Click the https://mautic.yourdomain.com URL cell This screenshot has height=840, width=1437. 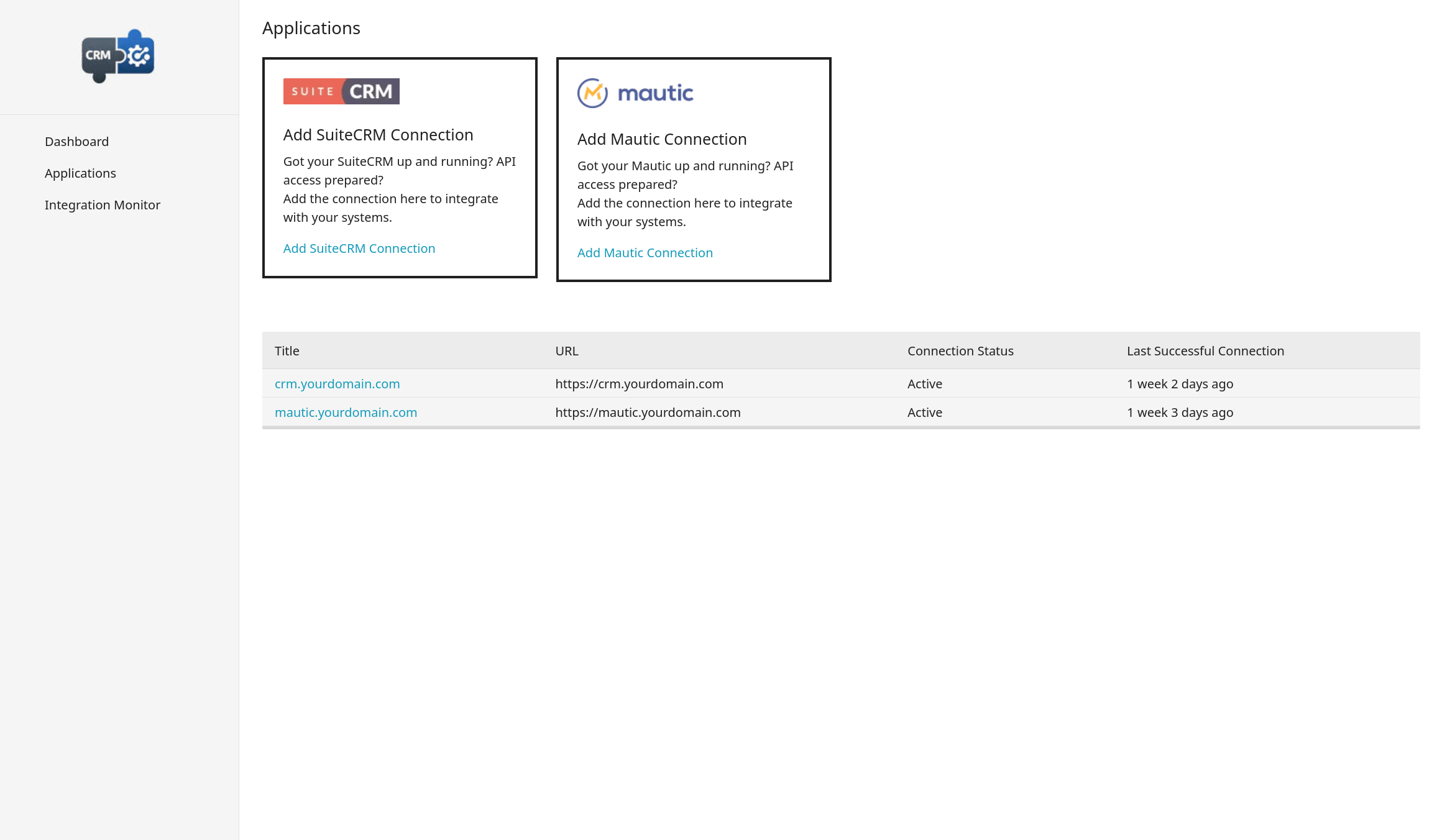[x=648, y=413]
